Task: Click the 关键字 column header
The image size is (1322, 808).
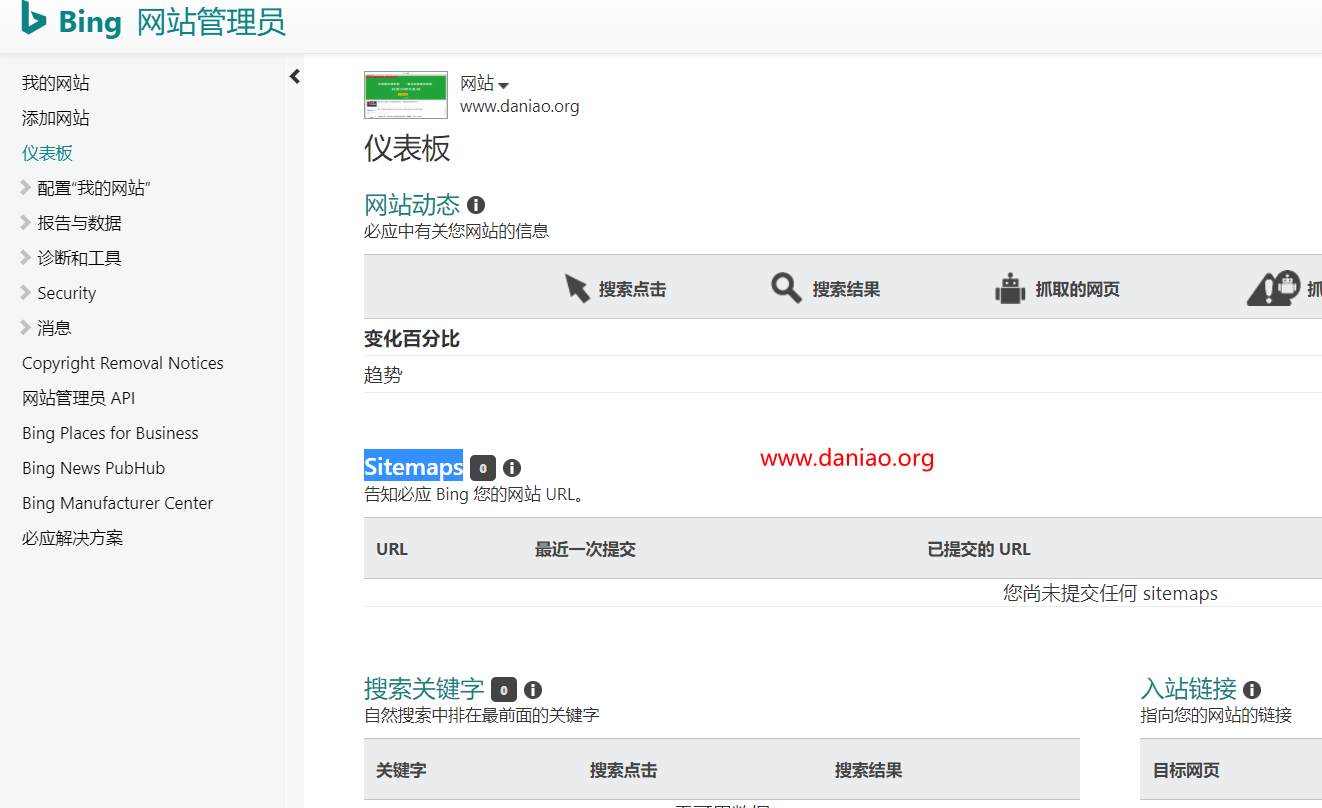Action: (401, 770)
